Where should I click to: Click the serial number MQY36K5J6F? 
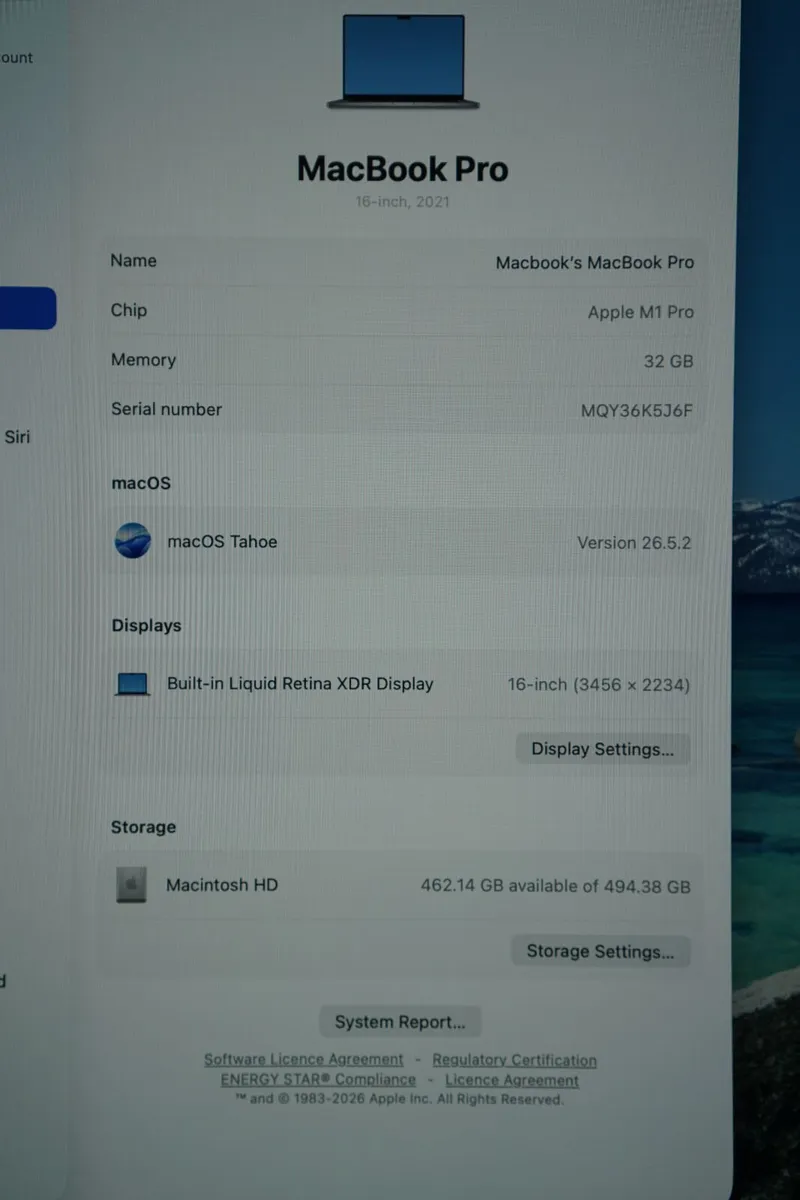click(x=637, y=410)
